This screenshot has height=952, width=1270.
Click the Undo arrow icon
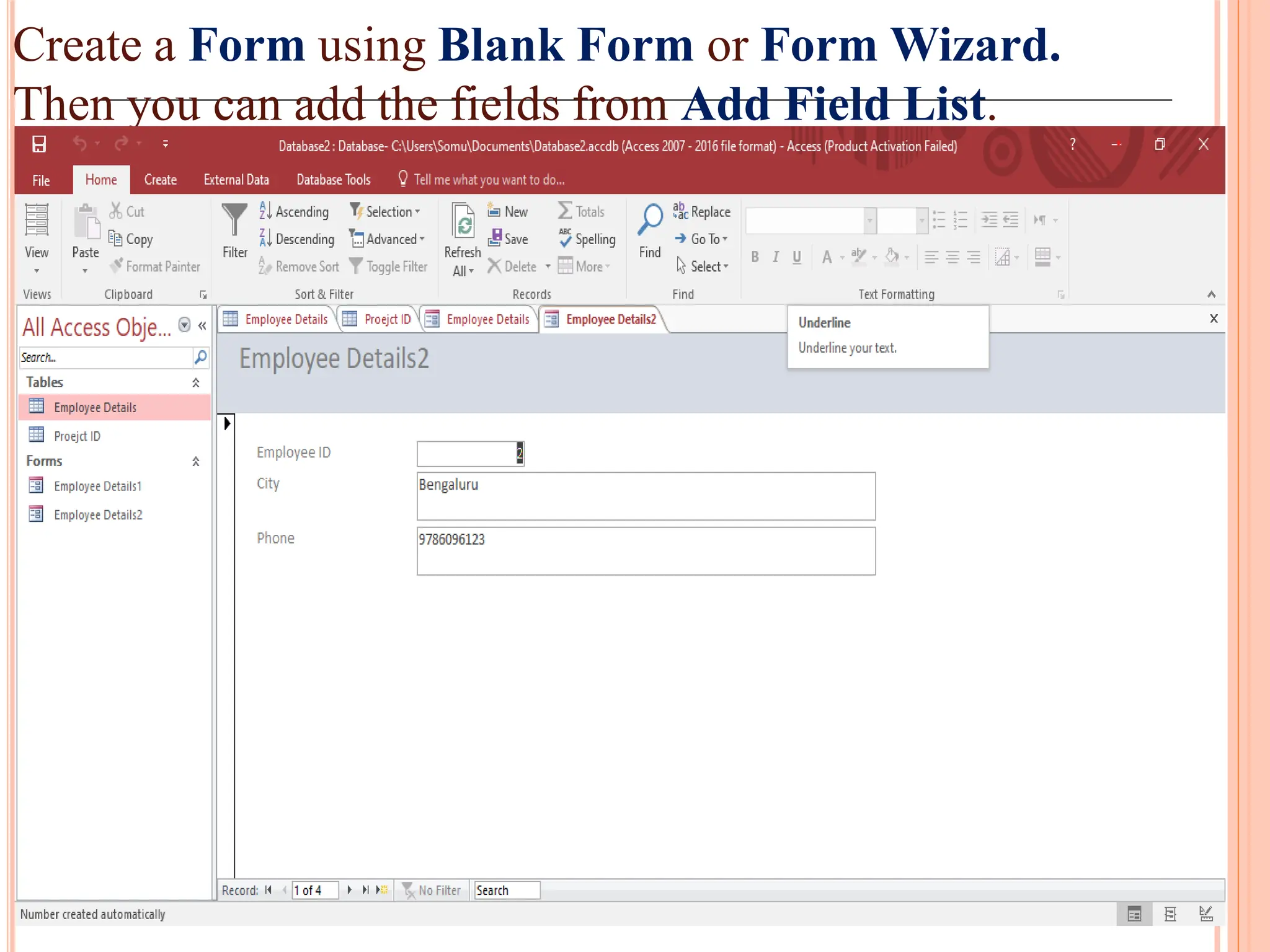coord(80,144)
